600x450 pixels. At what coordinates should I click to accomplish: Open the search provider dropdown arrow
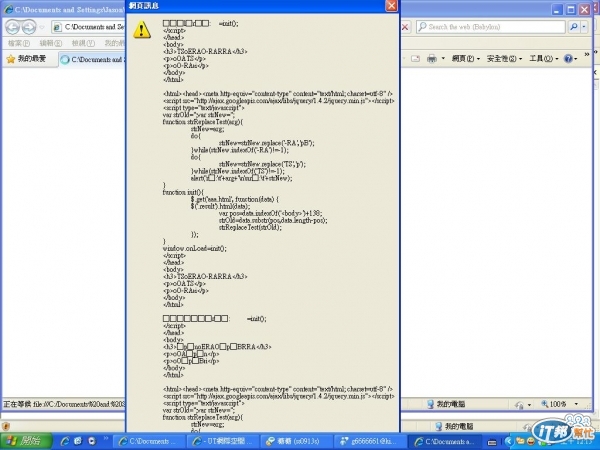(x=584, y=27)
